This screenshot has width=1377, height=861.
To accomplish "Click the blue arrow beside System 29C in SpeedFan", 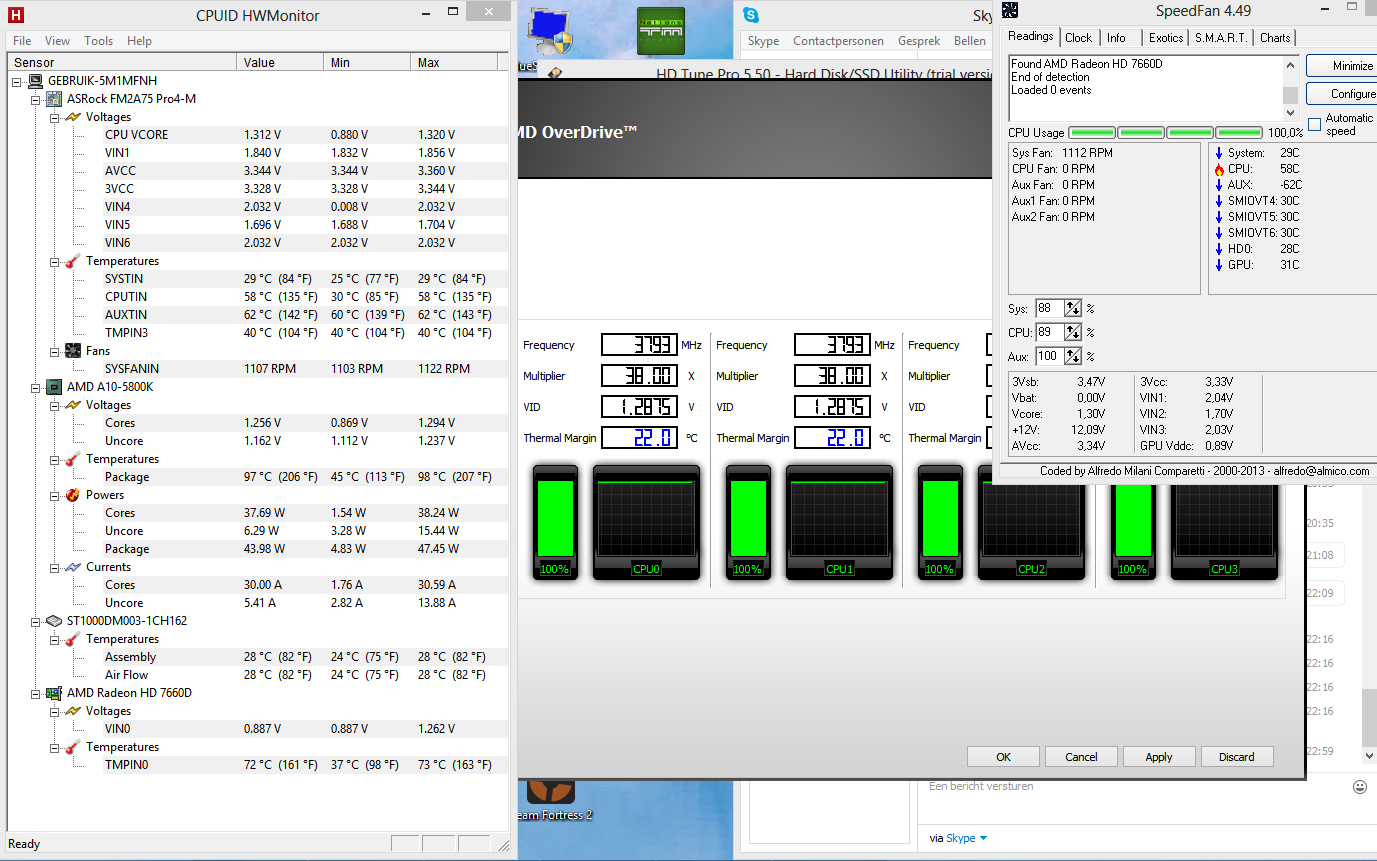I will pyautogui.click(x=1219, y=153).
